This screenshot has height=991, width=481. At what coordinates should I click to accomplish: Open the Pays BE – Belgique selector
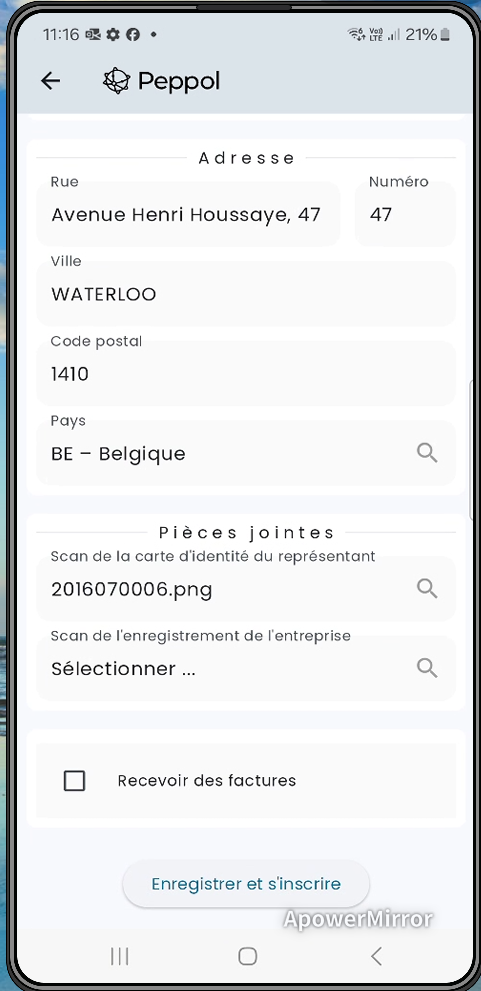(x=246, y=453)
